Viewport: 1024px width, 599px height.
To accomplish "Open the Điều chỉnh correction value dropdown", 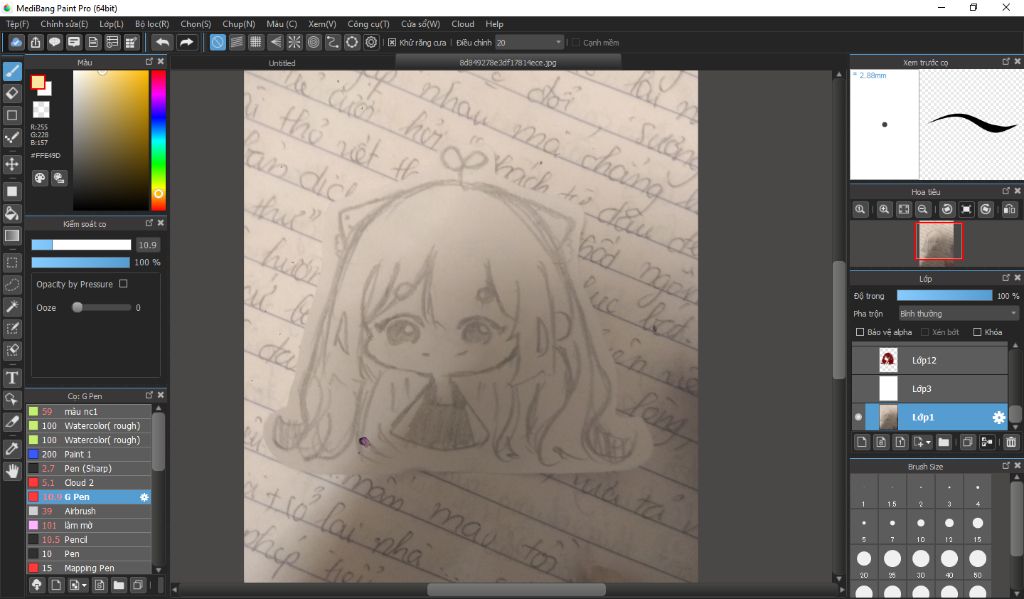I will (x=529, y=42).
